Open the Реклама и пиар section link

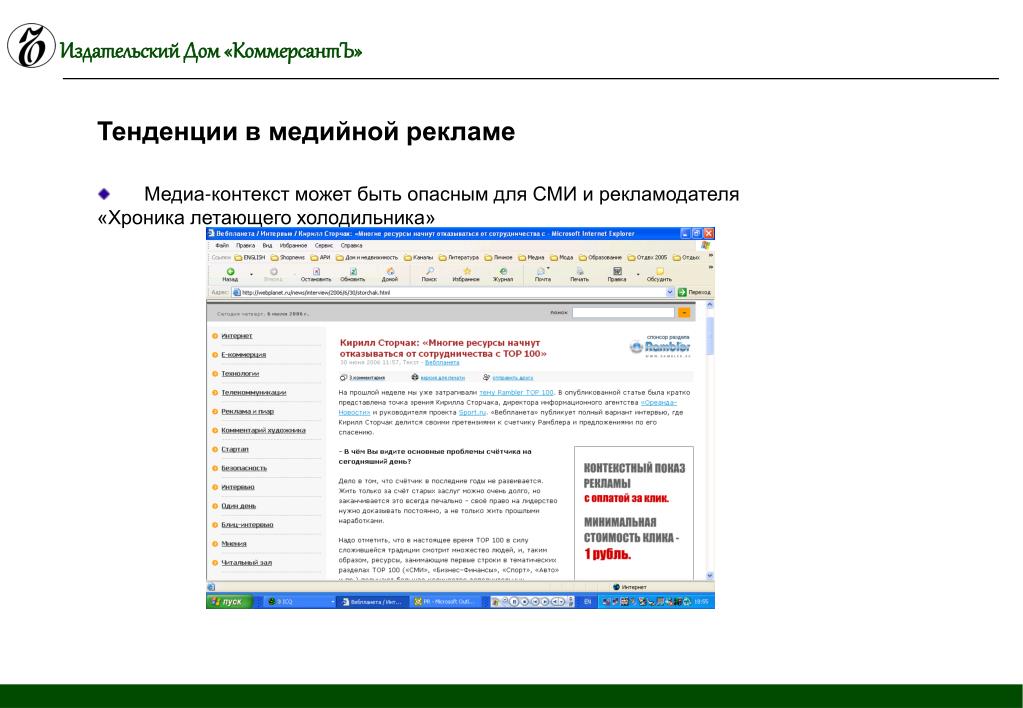(x=247, y=412)
